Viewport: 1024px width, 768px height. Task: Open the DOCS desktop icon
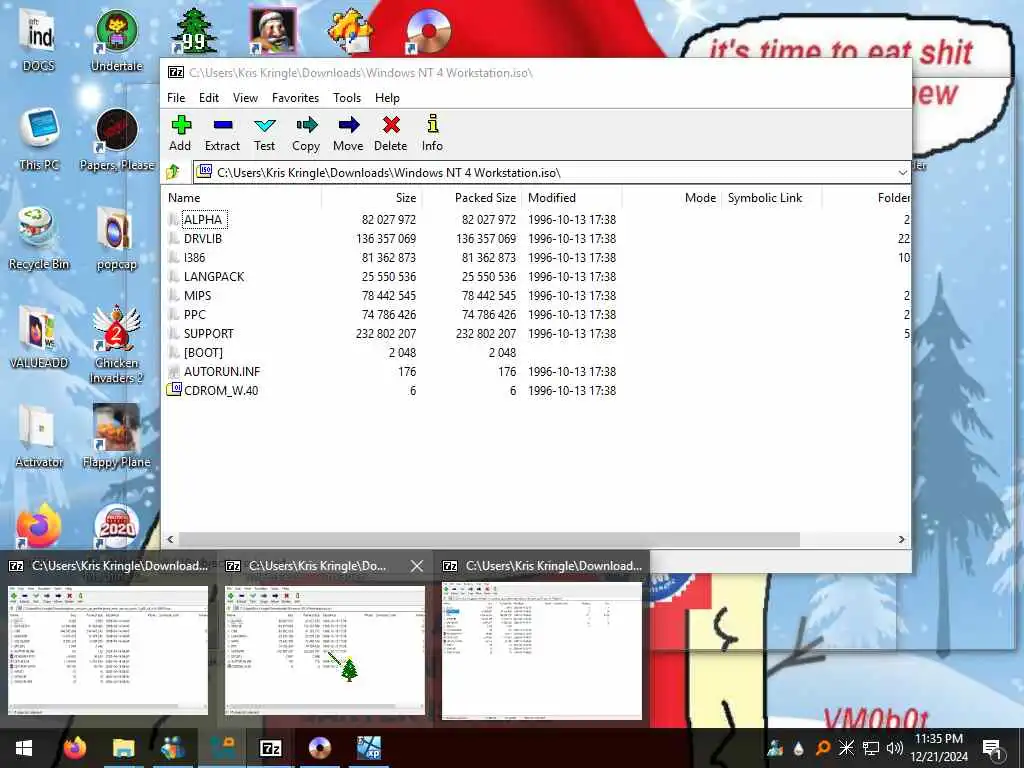(x=39, y=40)
